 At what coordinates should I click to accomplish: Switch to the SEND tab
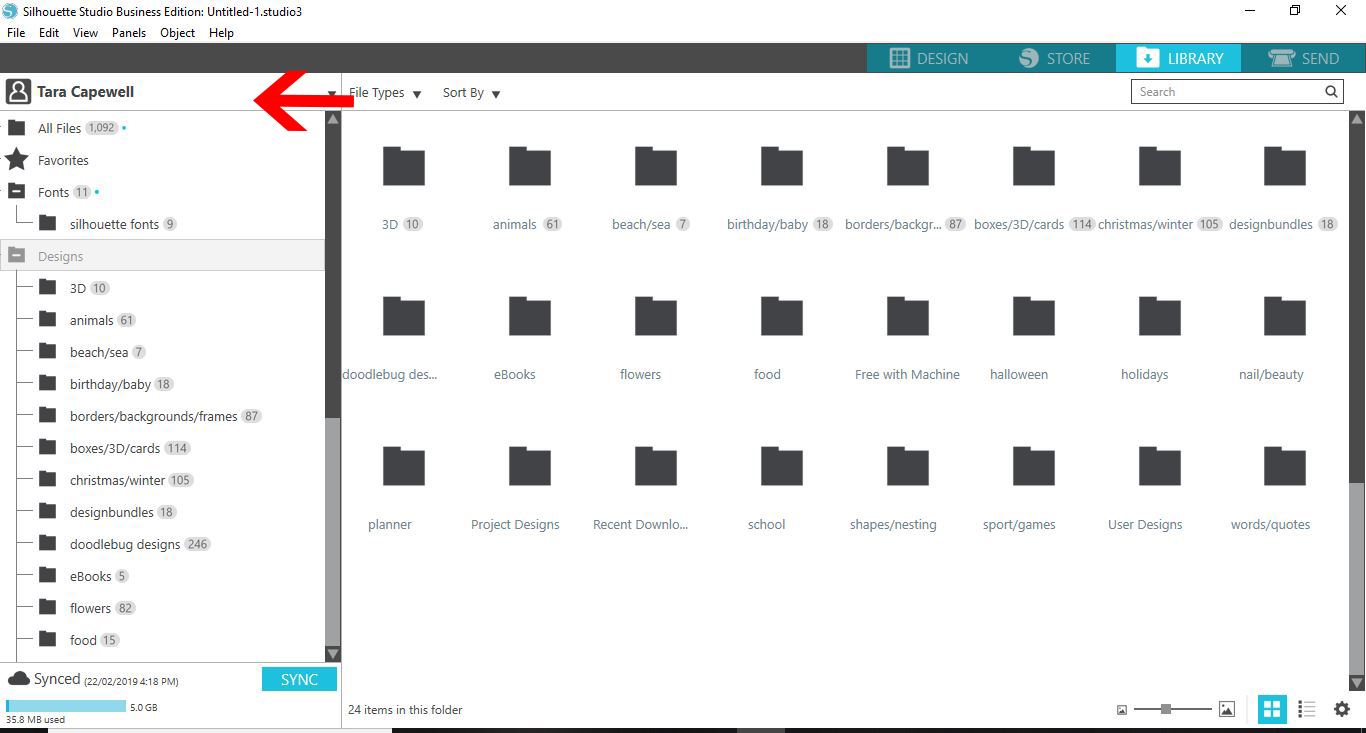tap(1303, 58)
